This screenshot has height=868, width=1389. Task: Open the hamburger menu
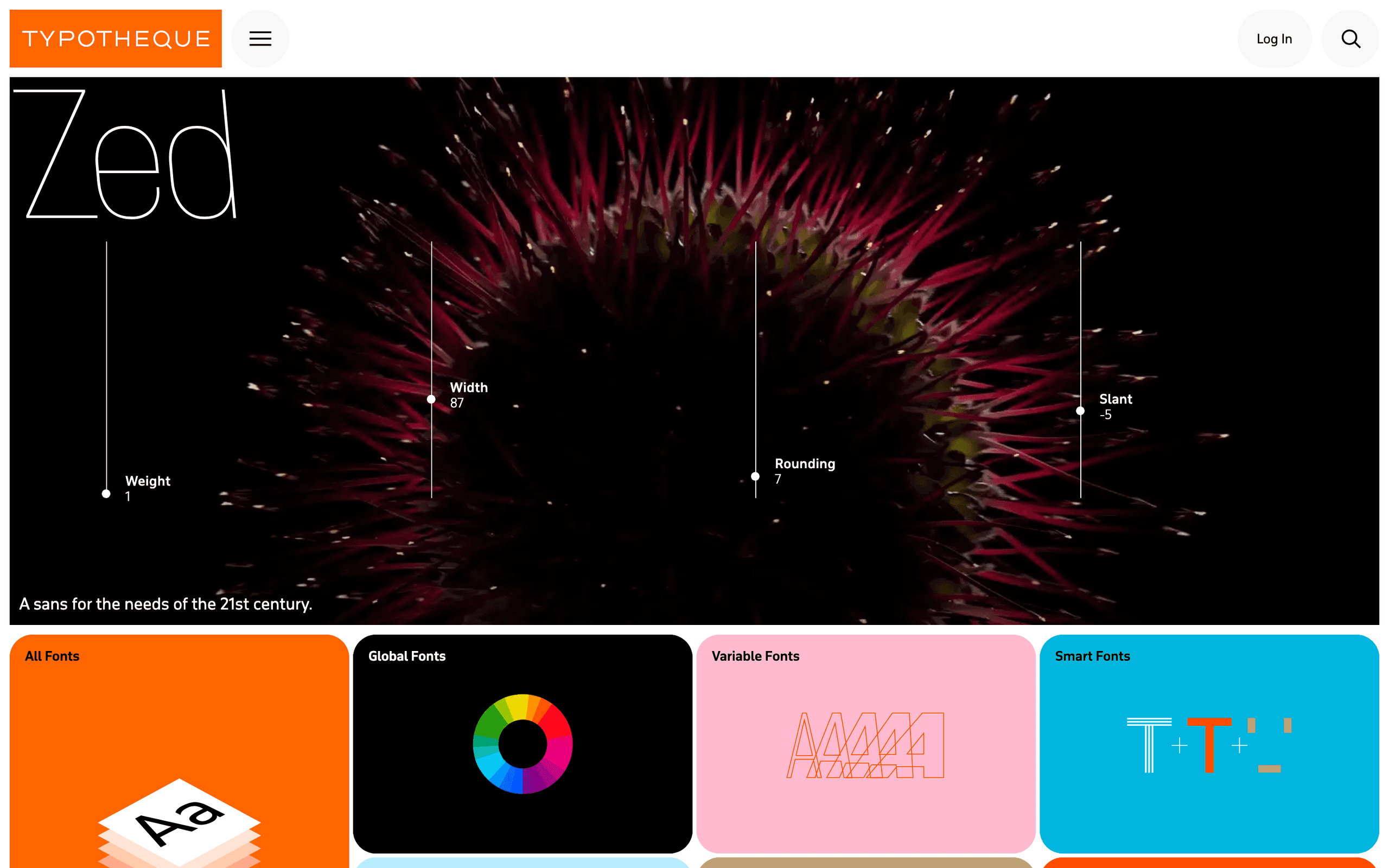point(260,39)
